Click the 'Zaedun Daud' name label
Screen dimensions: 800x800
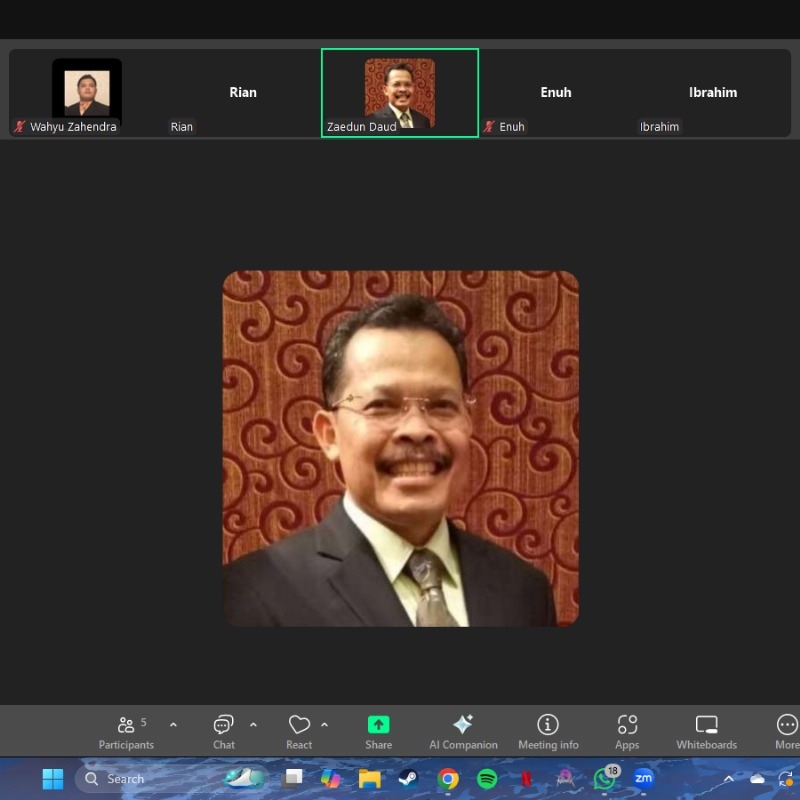click(361, 127)
